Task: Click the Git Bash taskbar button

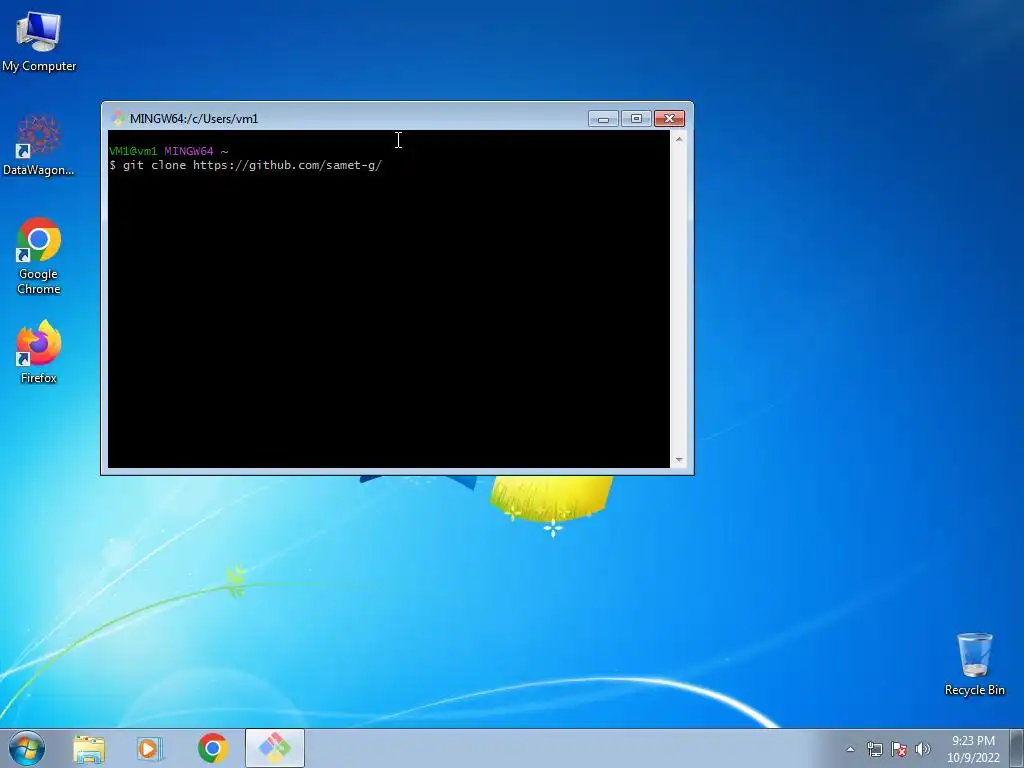Action: (x=275, y=748)
